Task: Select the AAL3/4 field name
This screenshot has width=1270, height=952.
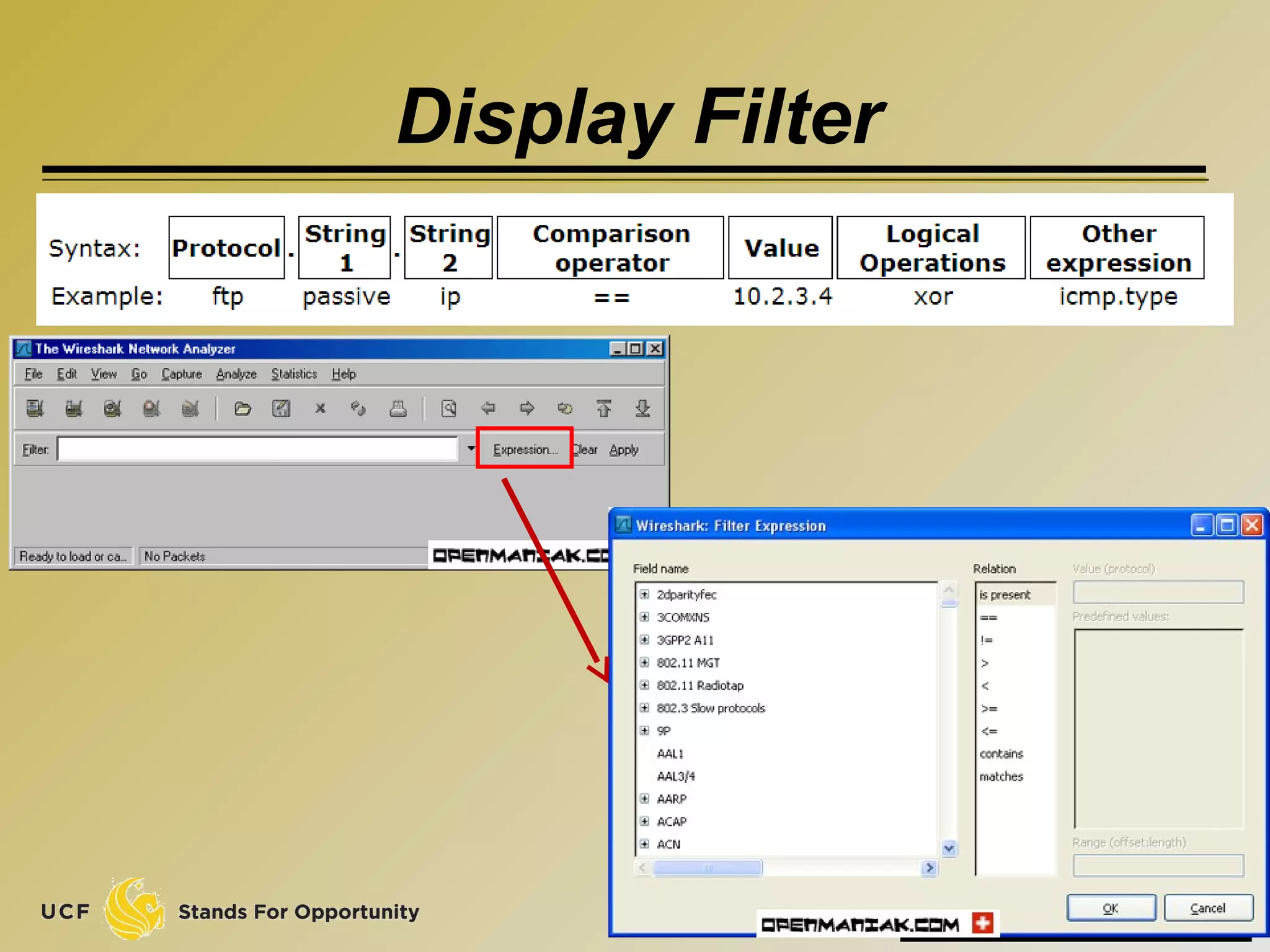Action: click(676, 776)
